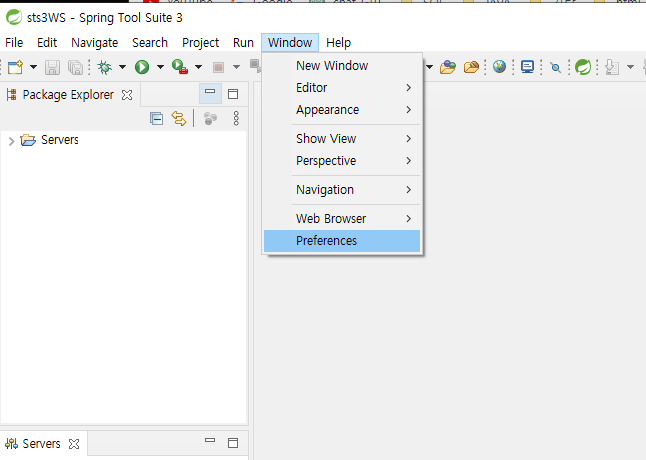
Task: Open the Search menu
Action: point(150,42)
